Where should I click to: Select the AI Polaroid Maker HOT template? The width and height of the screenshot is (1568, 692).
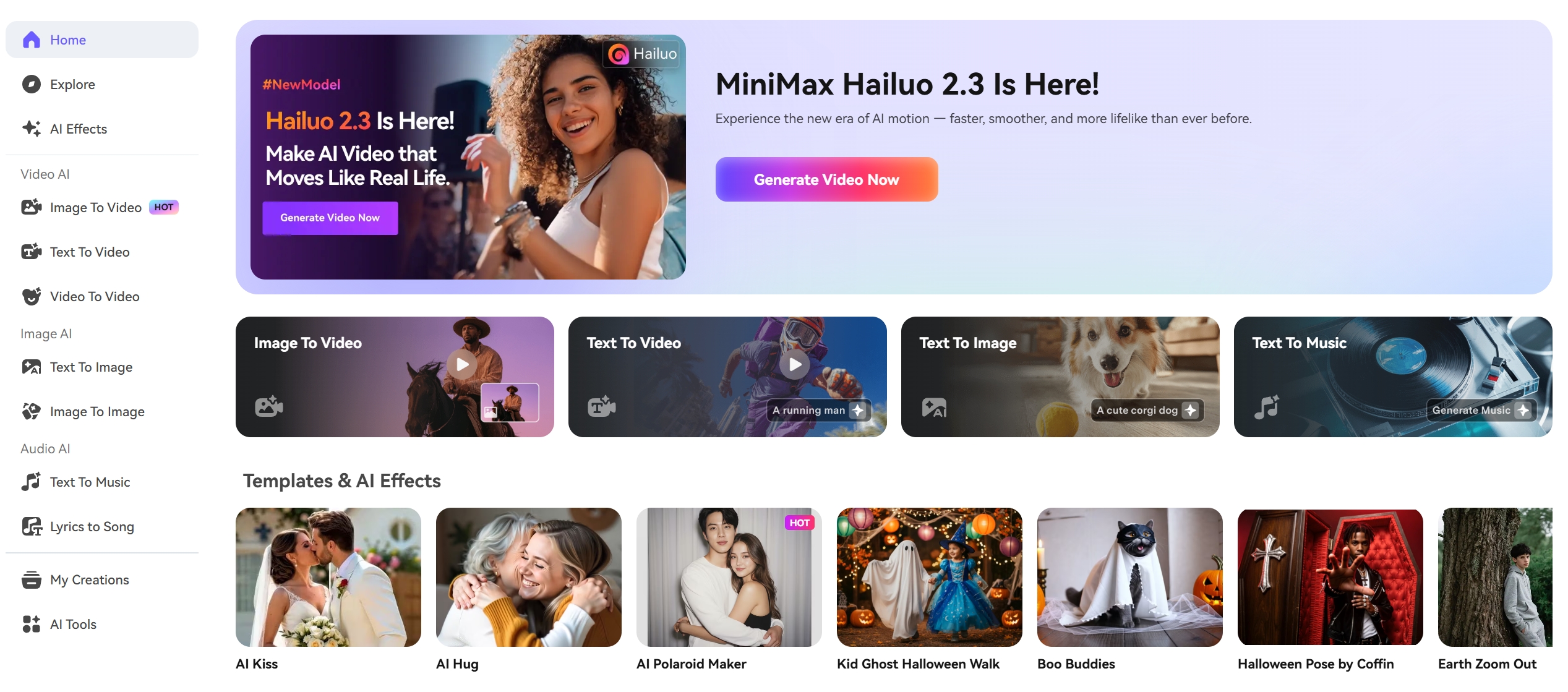point(729,577)
